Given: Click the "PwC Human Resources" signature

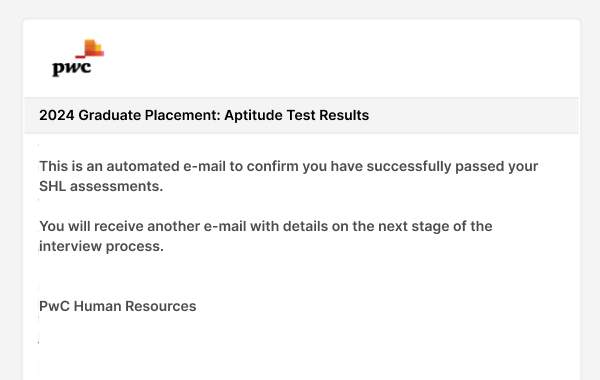Looking at the screenshot, I should (x=117, y=306).
